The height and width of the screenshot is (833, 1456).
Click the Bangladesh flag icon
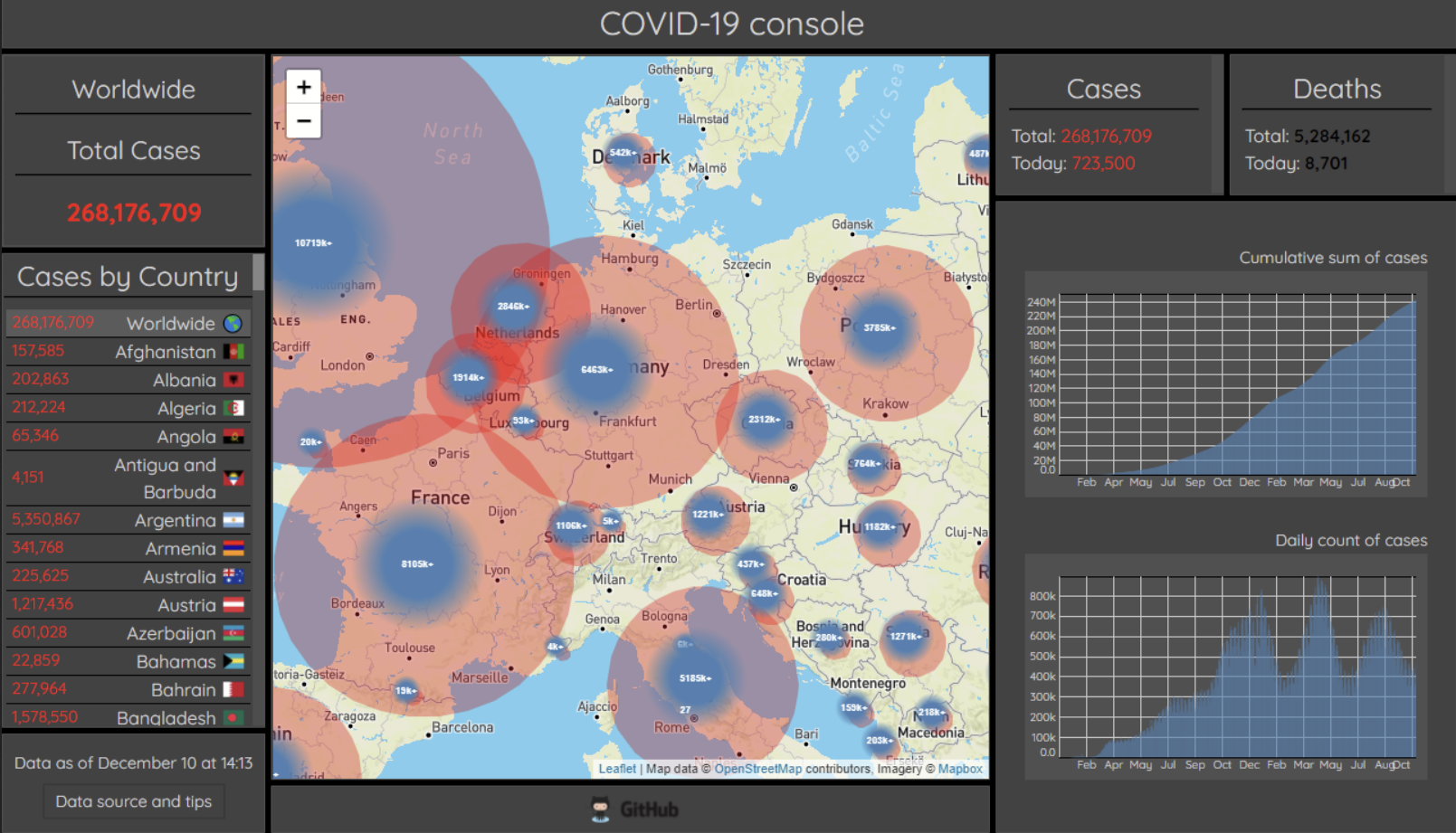[x=233, y=717]
